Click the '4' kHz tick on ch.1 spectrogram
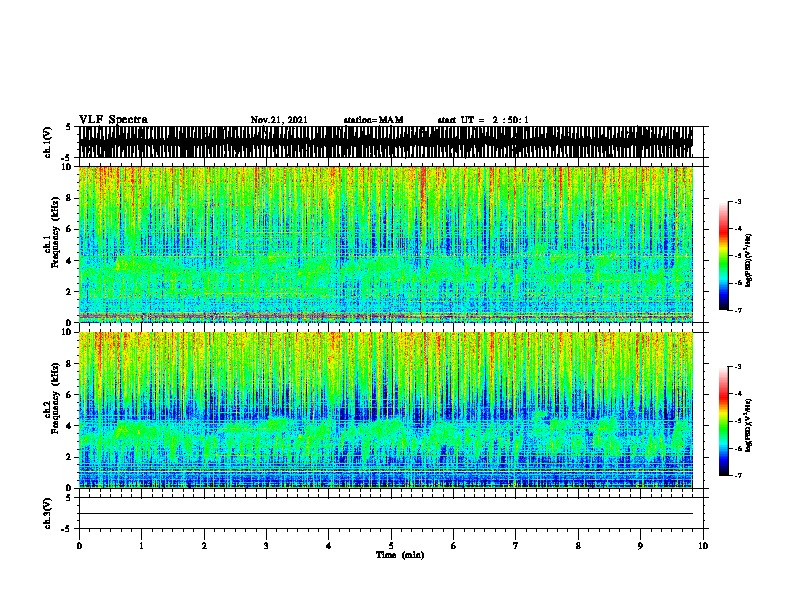The height and width of the screenshot is (612, 792). coord(70,261)
